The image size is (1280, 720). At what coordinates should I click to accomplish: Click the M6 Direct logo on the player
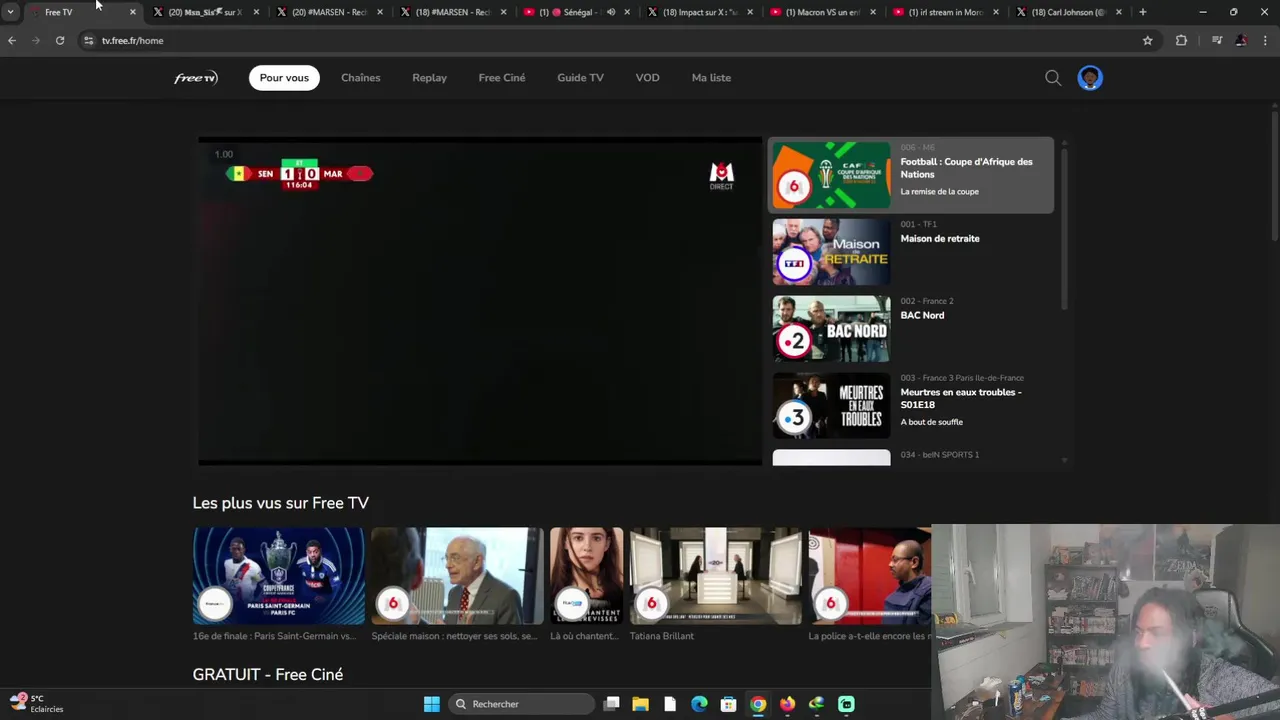[721, 176]
